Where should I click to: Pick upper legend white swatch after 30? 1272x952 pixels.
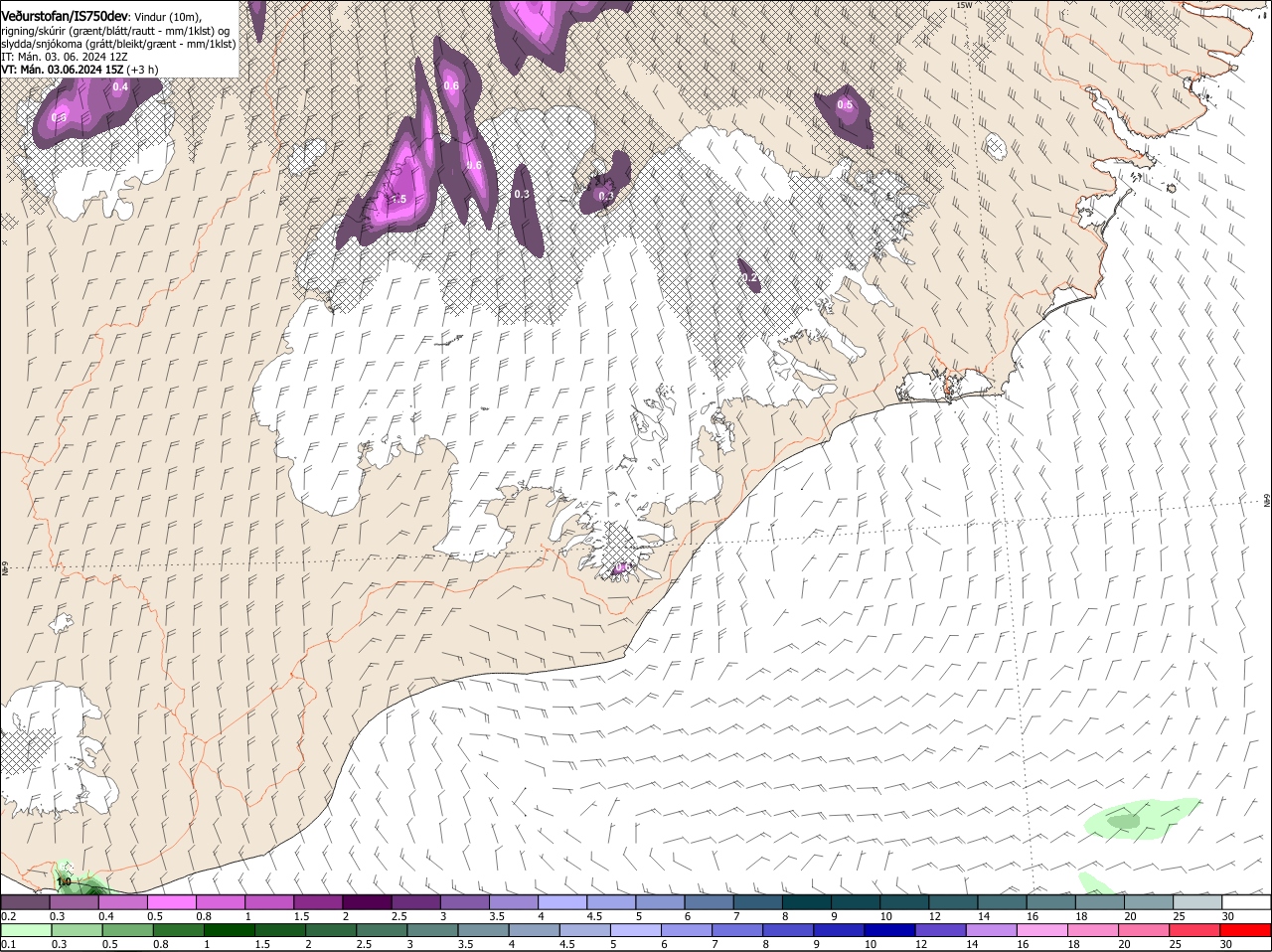coord(1246,902)
